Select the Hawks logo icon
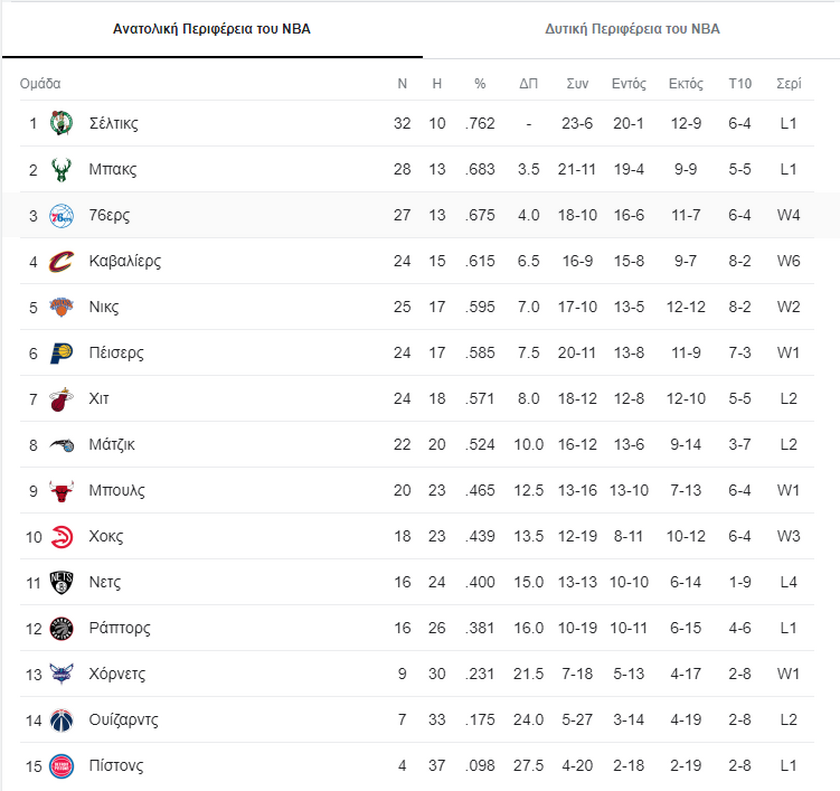840x791 pixels. pyautogui.click(x=61, y=537)
